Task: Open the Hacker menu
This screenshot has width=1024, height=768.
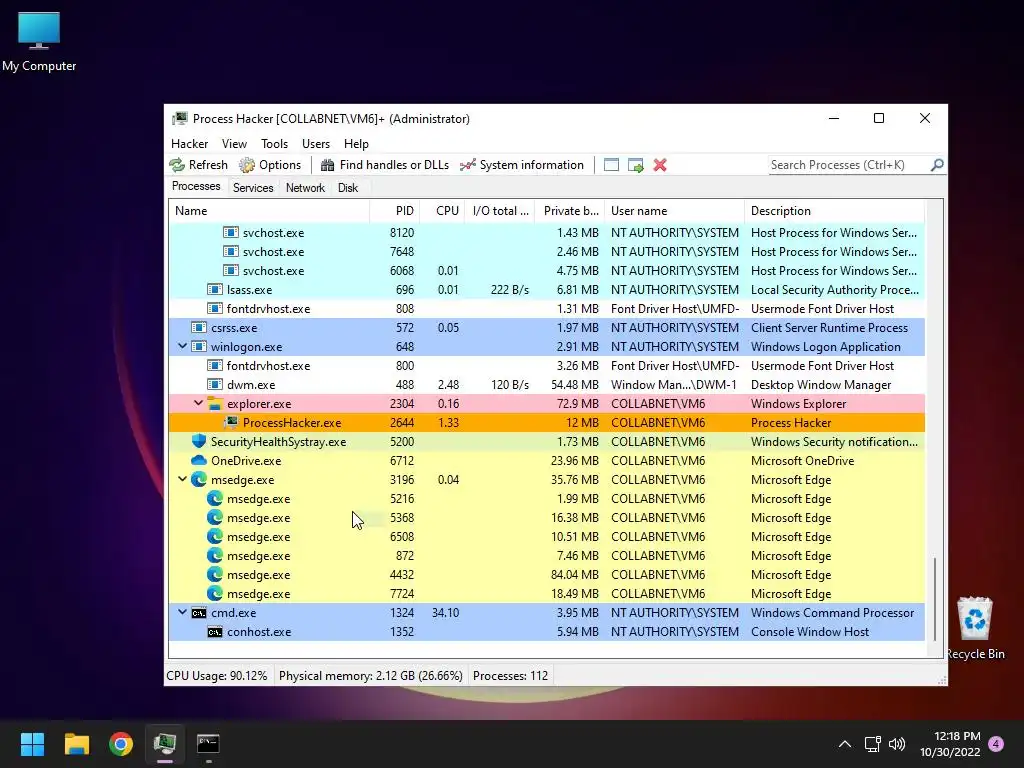Action: tap(189, 144)
